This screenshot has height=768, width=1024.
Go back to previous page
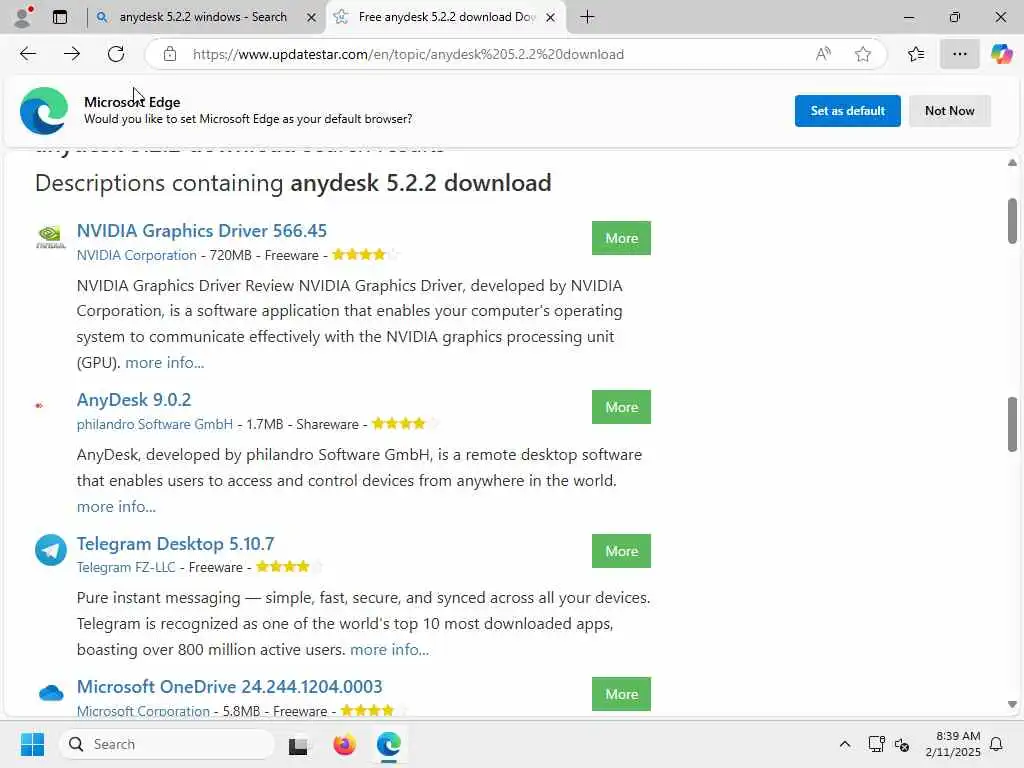(x=27, y=54)
